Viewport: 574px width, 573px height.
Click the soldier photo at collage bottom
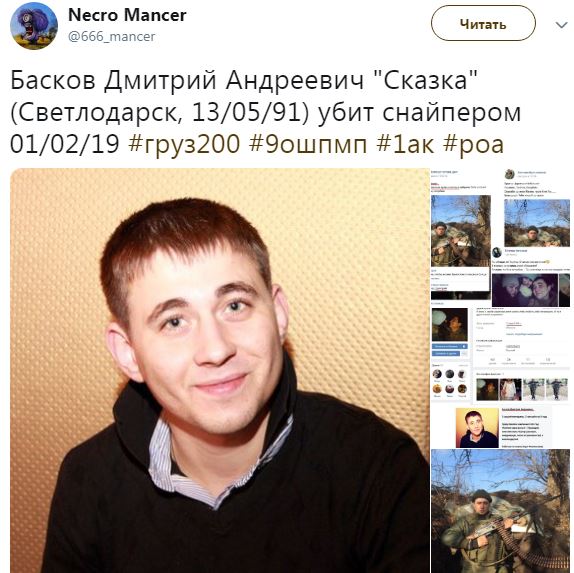[x=500, y=511]
